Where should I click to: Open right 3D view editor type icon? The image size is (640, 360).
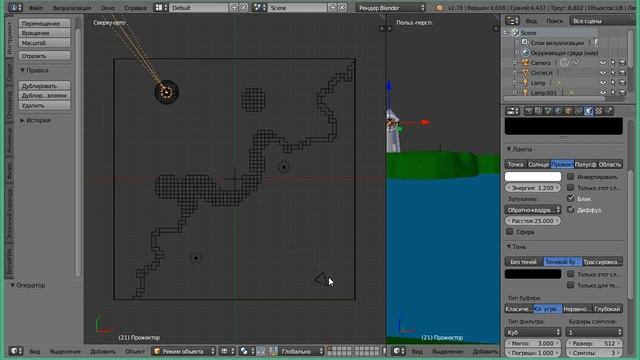398,351
